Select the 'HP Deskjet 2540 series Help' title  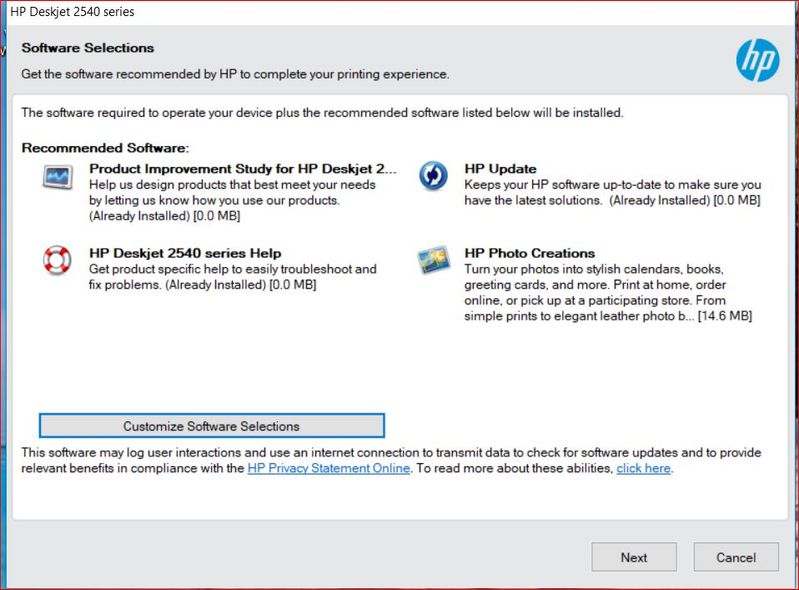click(x=185, y=253)
